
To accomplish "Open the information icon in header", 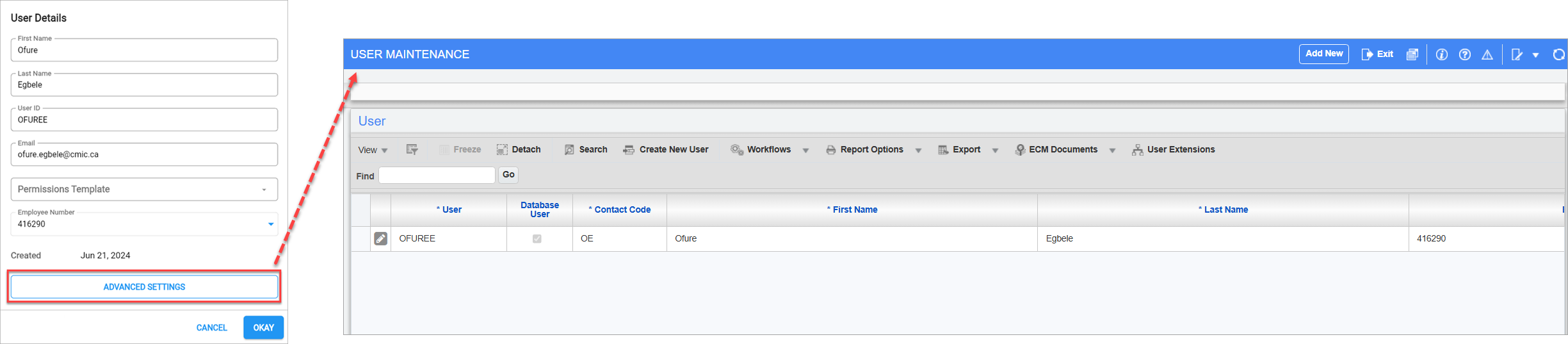I will click(1441, 54).
